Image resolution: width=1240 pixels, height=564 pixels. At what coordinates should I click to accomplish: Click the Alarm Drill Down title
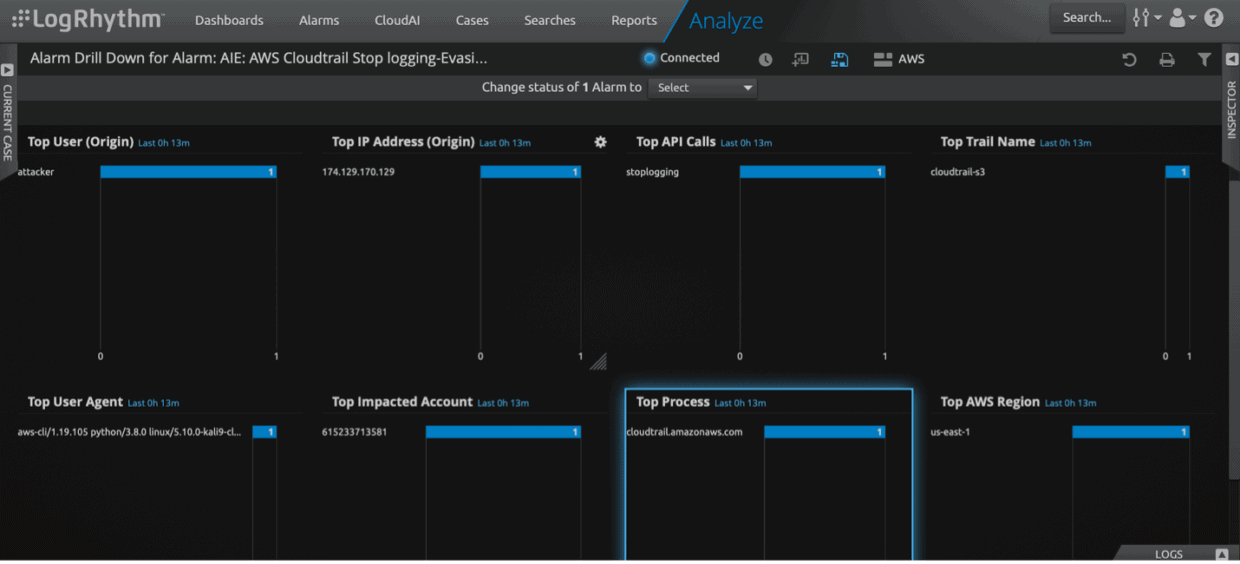pos(259,59)
